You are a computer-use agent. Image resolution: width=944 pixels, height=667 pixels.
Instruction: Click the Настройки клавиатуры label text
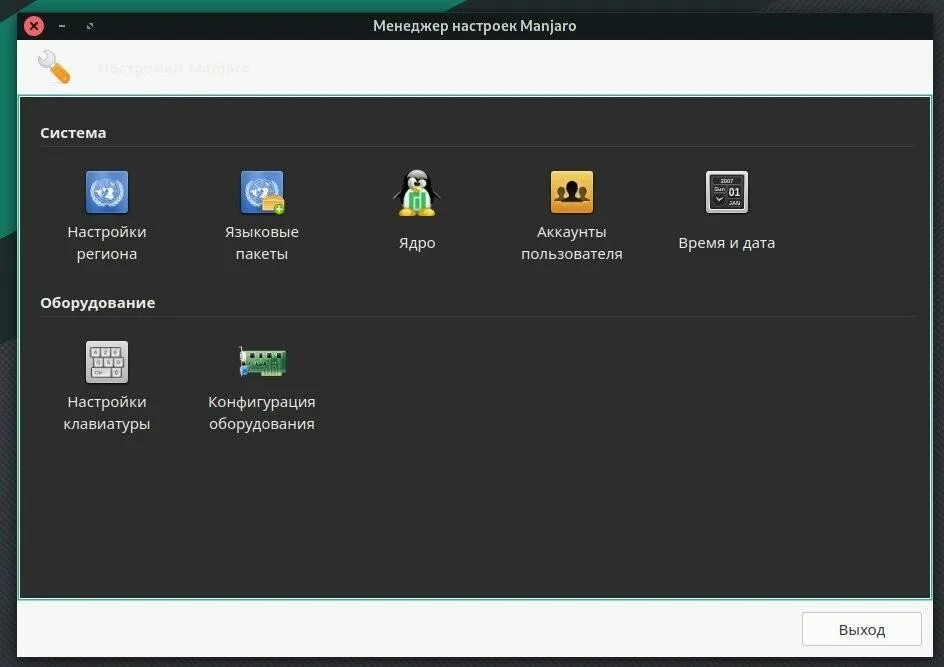pyautogui.click(x=107, y=412)
